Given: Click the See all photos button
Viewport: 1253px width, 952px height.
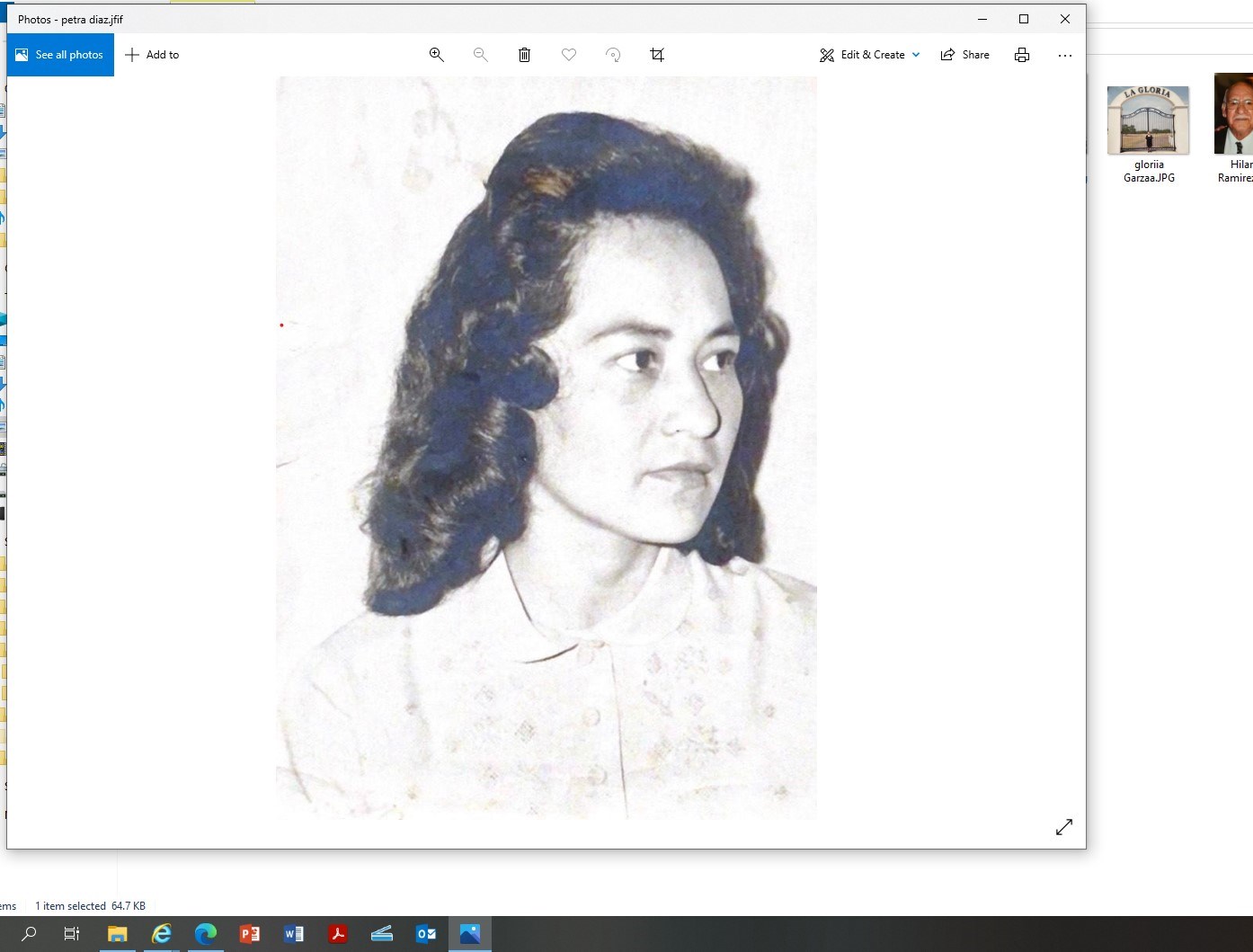Looking at the screenshot, I should coord(59,54).
